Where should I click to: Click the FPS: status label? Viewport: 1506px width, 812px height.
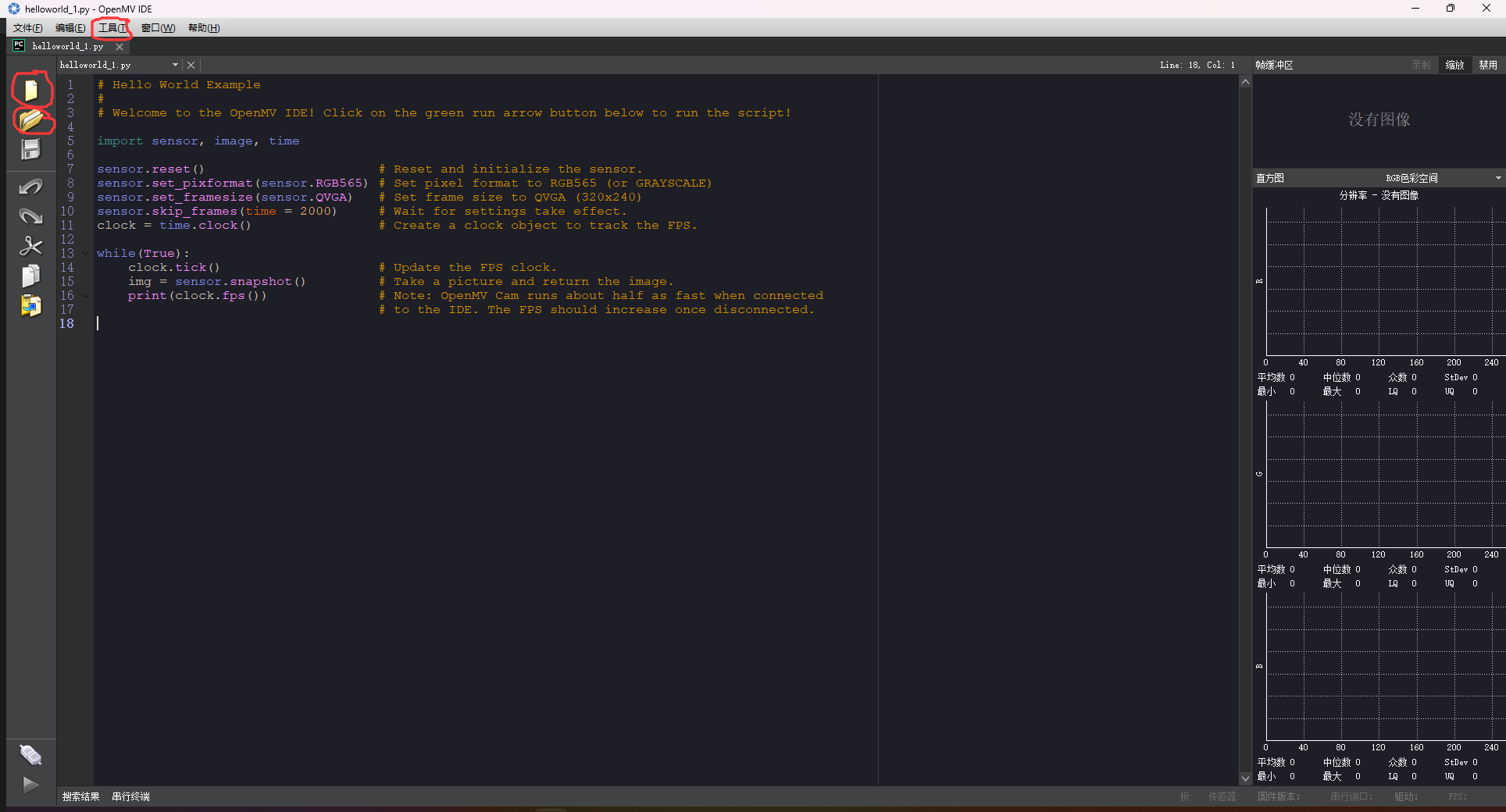click(x=1458, y=796)
